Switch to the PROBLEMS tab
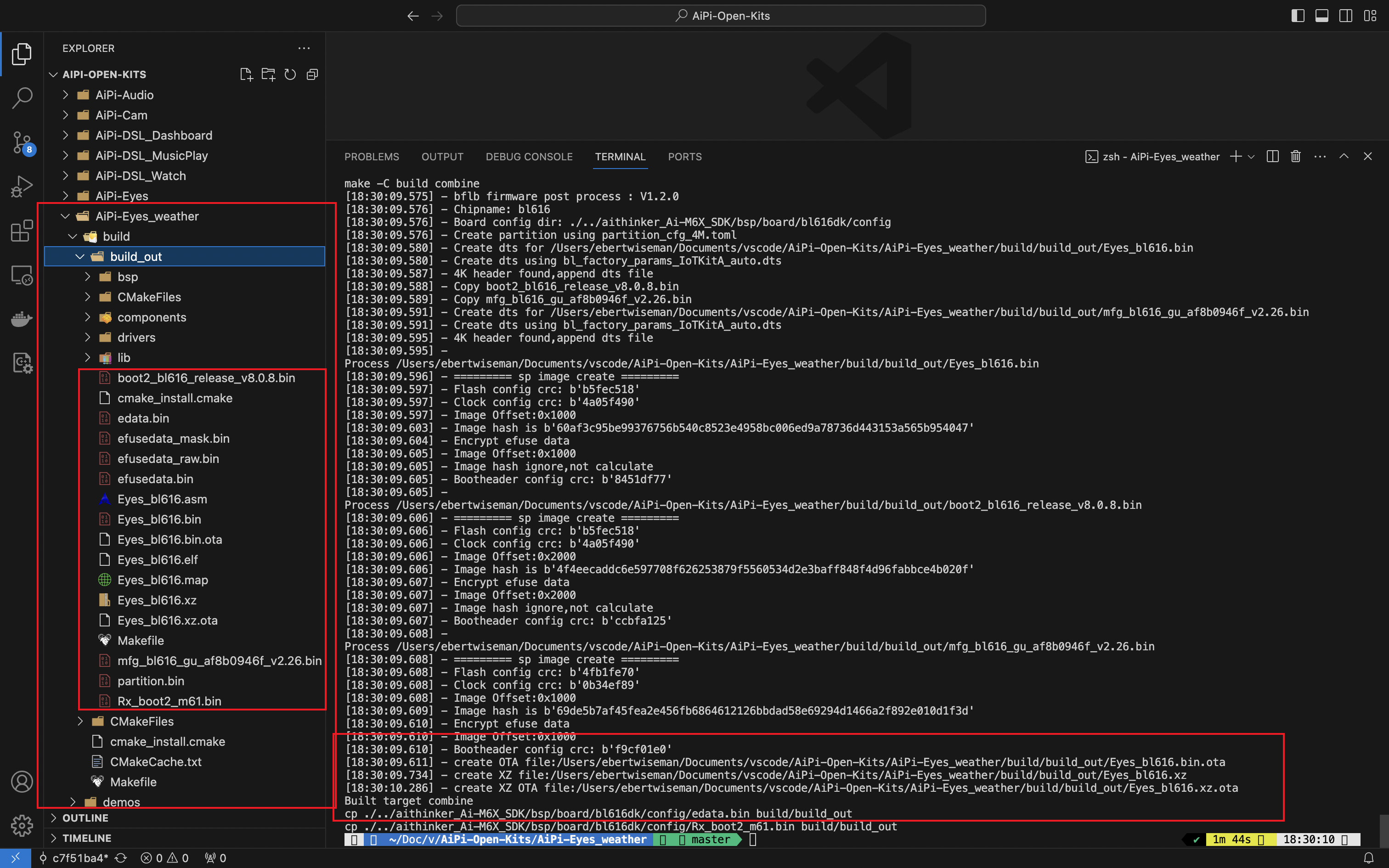1389x868 pixels. pyautogui.click(x=371, y=157)
